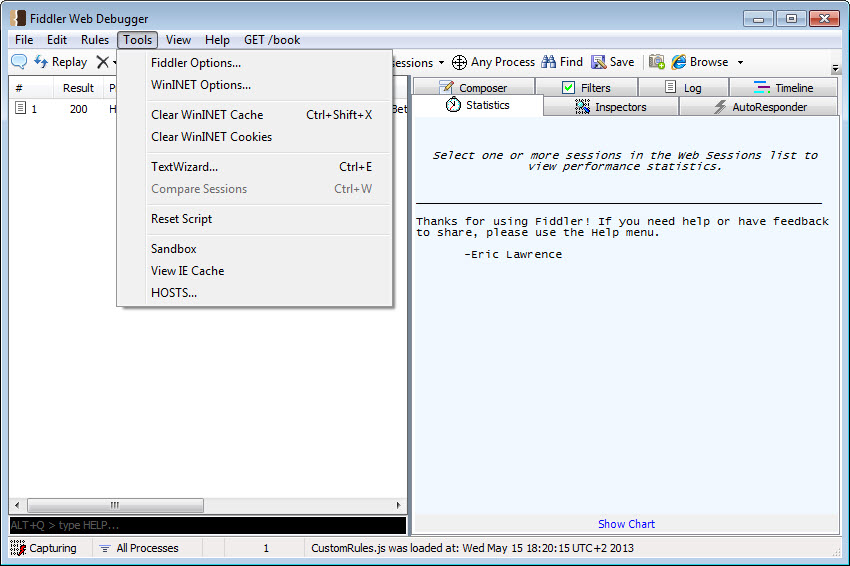Switch to the Timeline tab
The width and height of the screenshot is (850, 566).
click(x=783, y=87)
